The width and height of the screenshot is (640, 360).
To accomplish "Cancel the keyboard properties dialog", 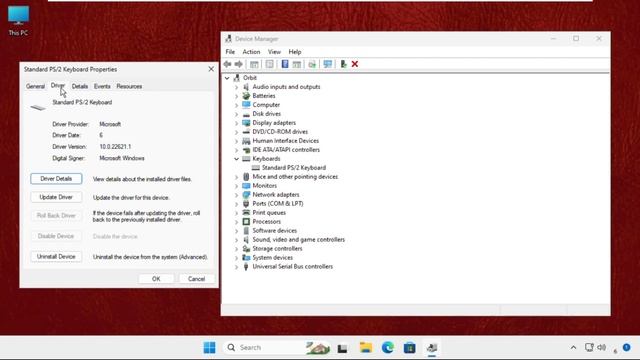I will tap(196, 279).
